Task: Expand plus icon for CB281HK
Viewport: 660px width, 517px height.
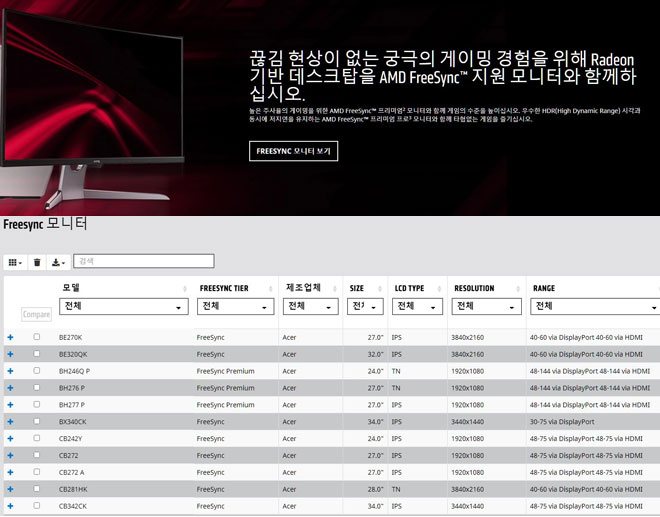Action: [x=11, y=489]
